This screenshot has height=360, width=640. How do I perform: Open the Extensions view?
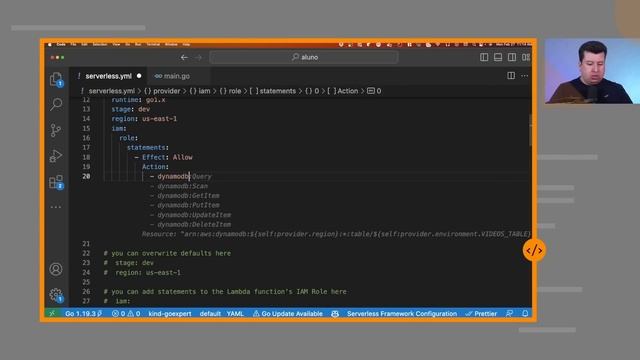pos(56,182)
